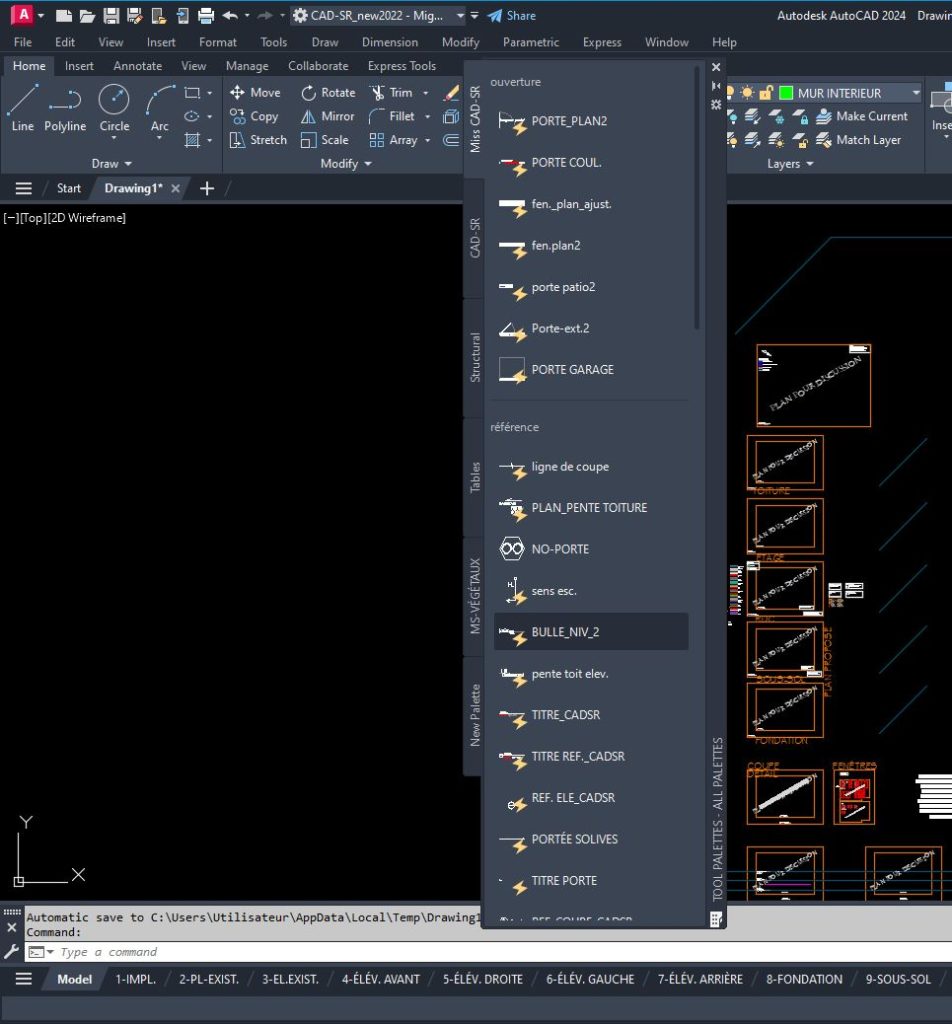The image size is (952, 1024).
Task: Open the Dimension menu
Action: (389, 42)
